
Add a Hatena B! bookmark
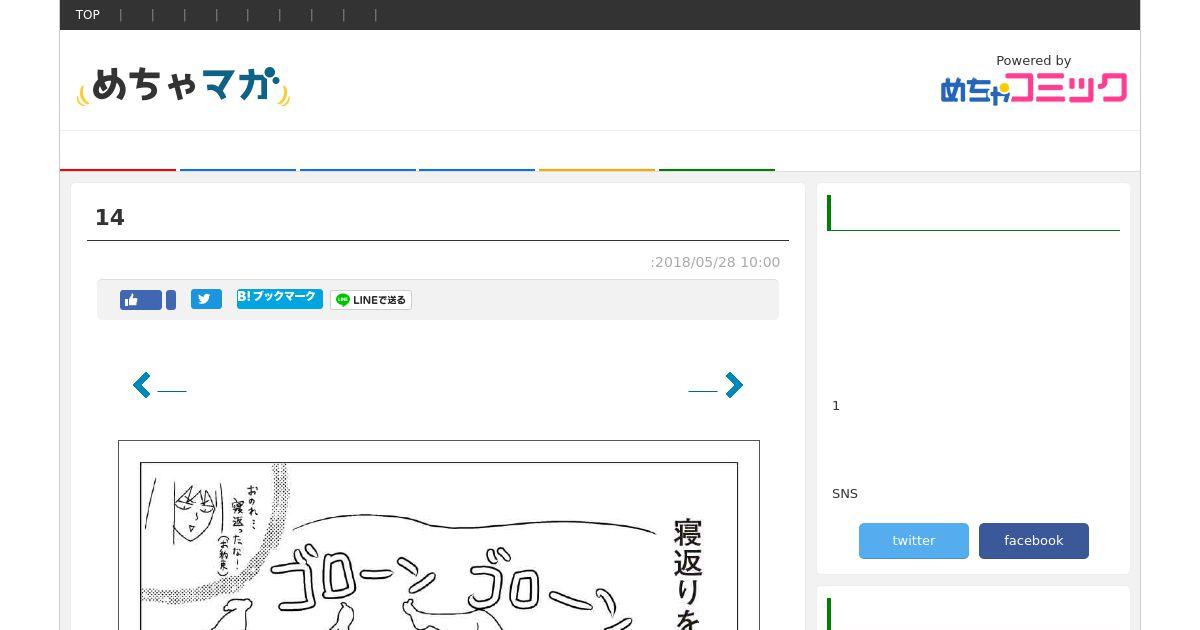tap(280, 298)
